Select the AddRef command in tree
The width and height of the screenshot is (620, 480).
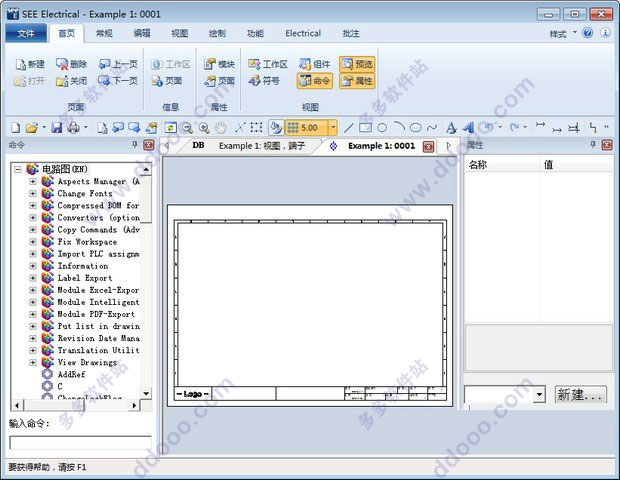tap(72, 374)
